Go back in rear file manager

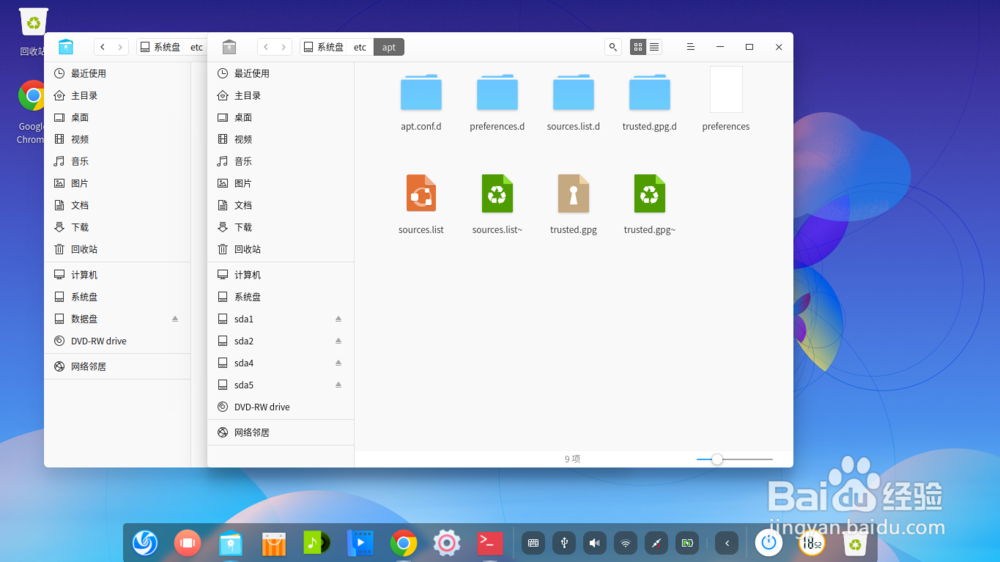click(103, 47)
